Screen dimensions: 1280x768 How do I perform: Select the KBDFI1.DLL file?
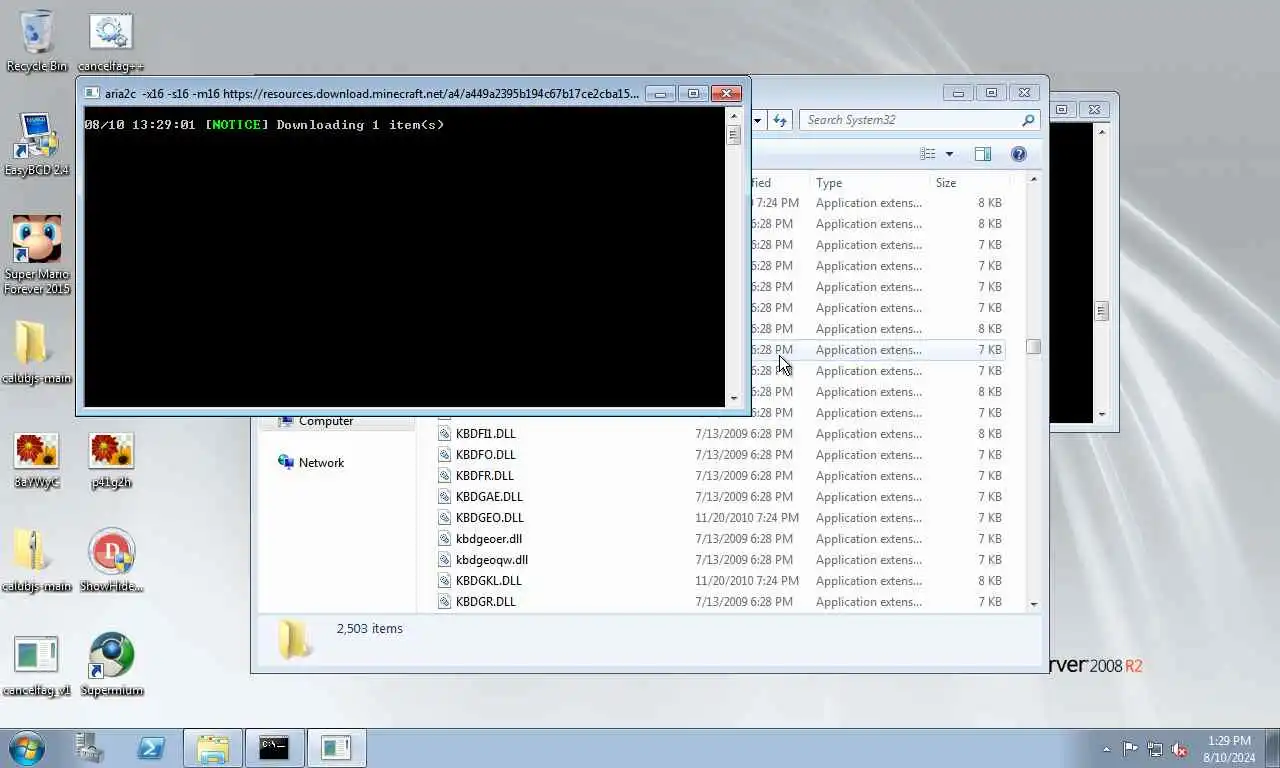coord(486,434)
